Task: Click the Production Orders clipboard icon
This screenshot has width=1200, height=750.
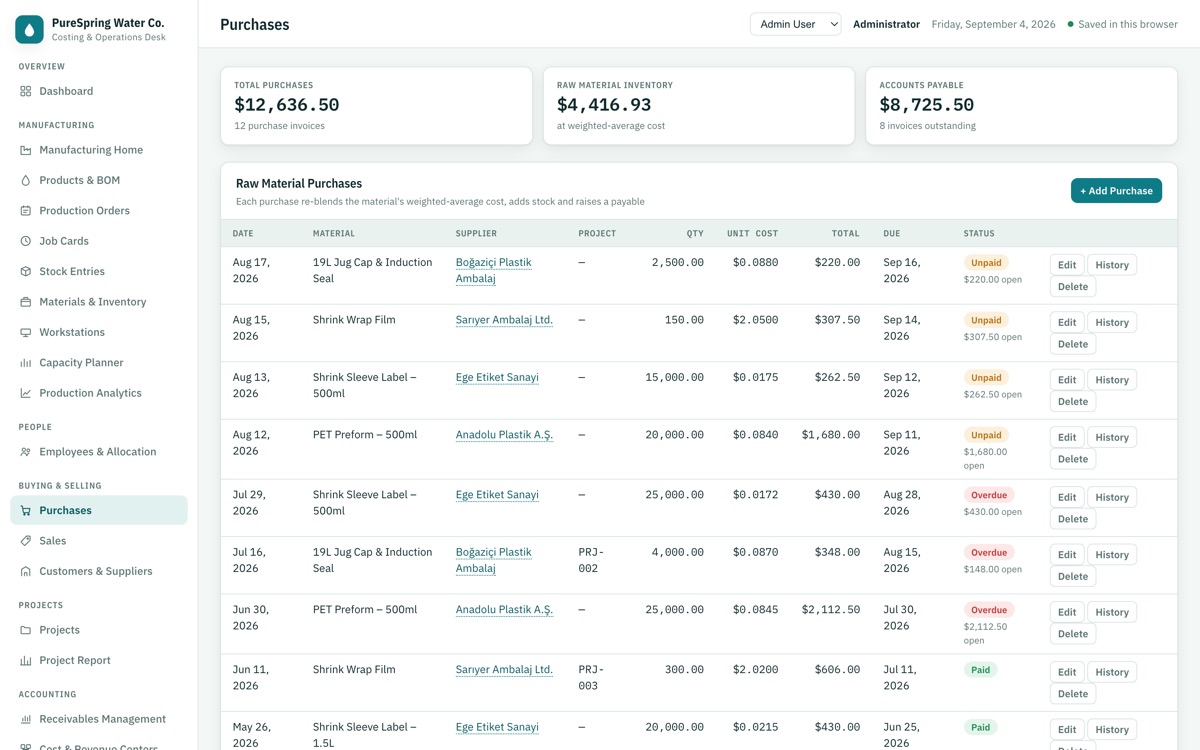Action: pyautogui.click(x=26, y=211)
